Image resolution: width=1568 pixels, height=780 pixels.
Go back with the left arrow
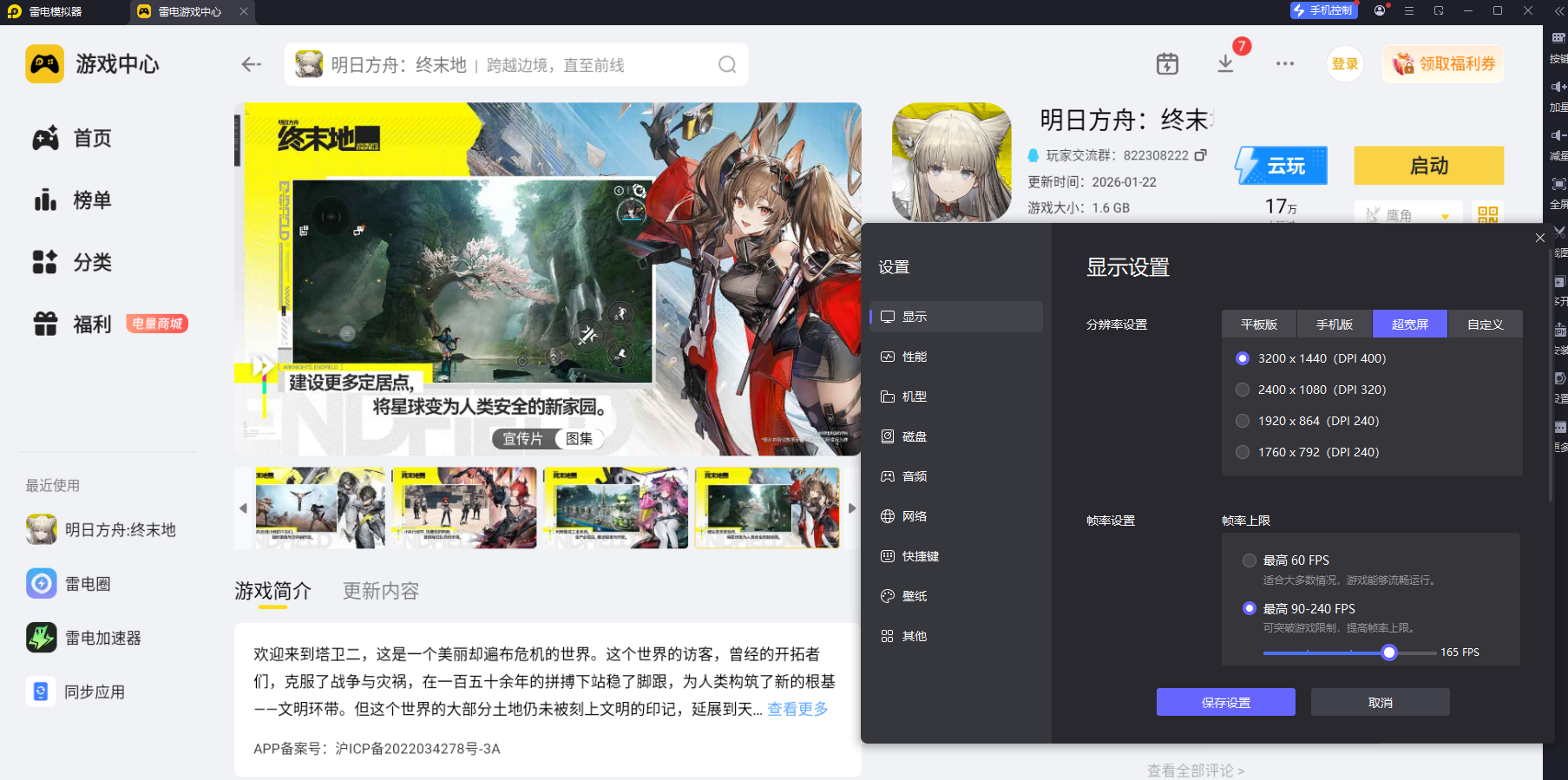click(252, 64)
